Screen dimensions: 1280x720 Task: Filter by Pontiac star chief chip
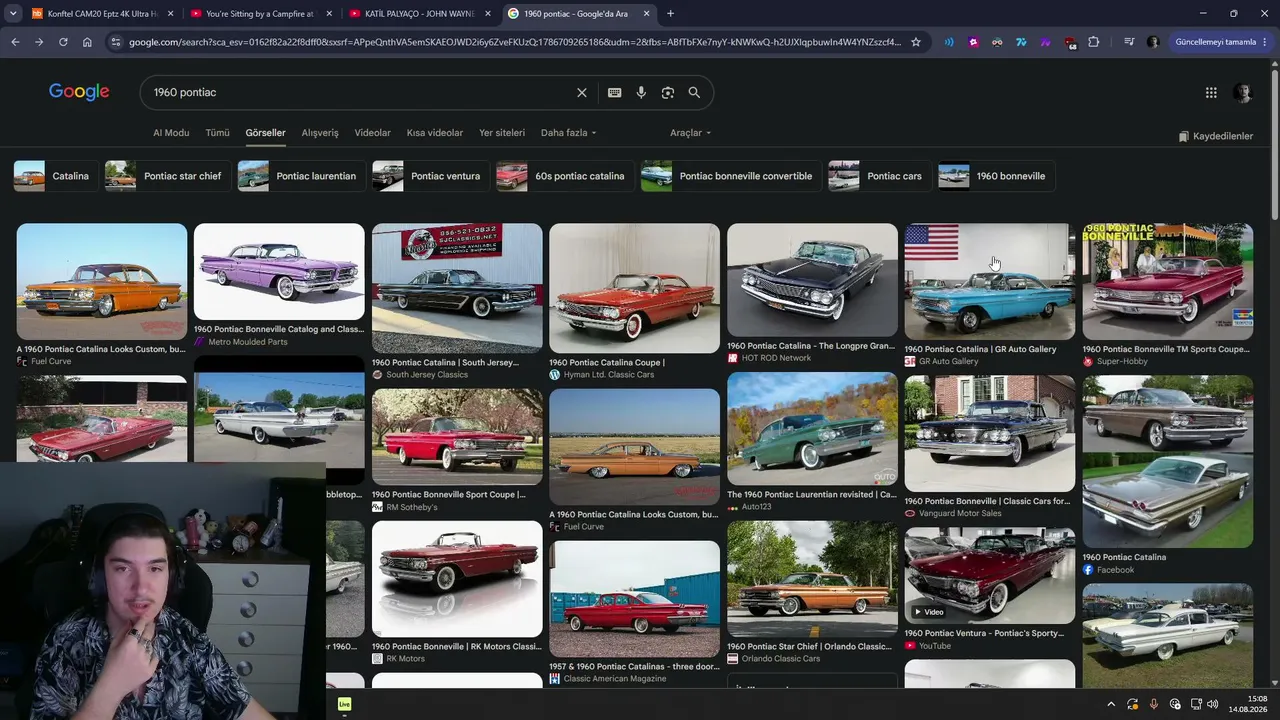pyautogui.click(x=168, y=176)
